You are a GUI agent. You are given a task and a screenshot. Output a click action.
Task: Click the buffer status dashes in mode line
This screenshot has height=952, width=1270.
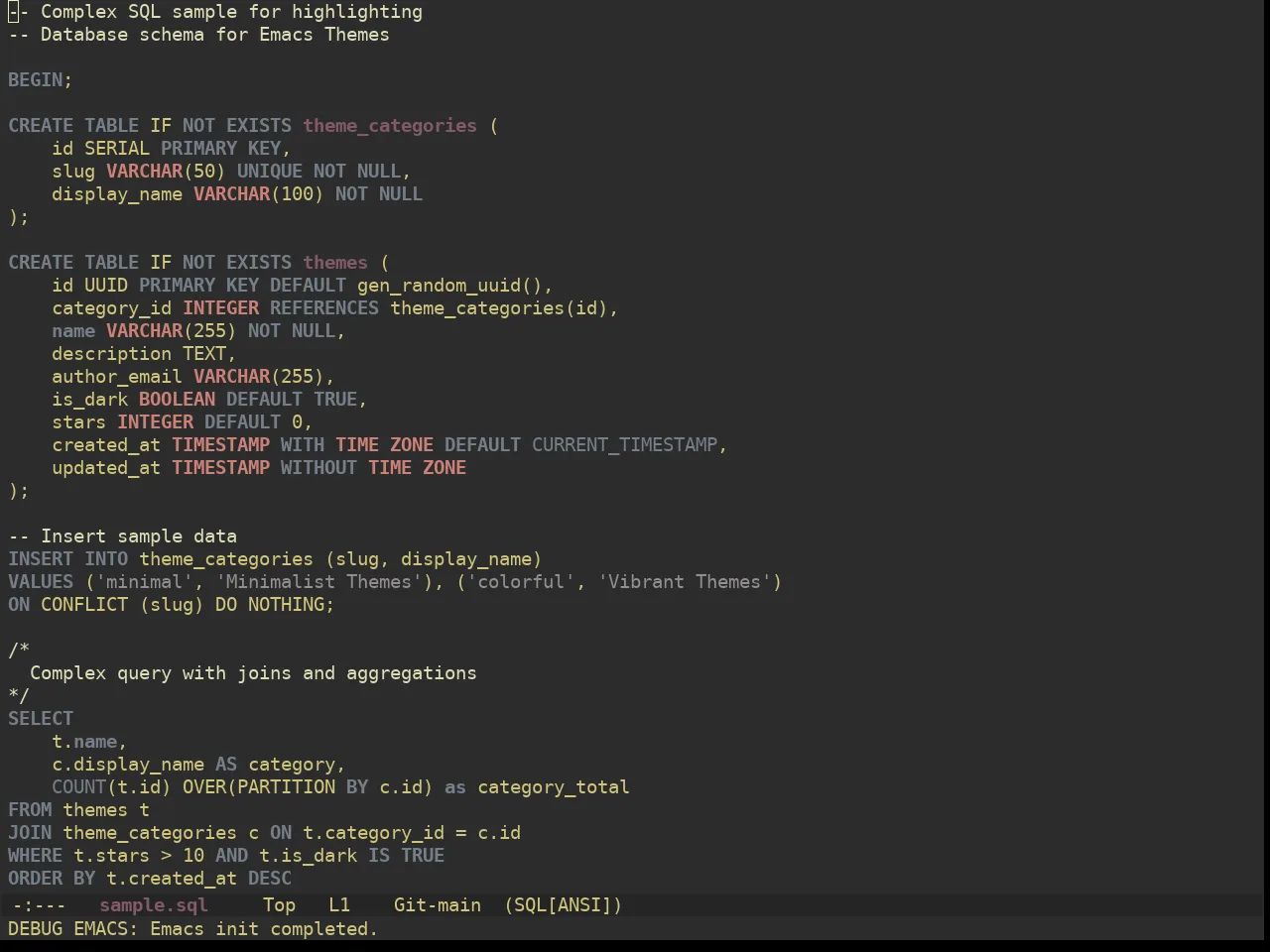coord(40,905)
